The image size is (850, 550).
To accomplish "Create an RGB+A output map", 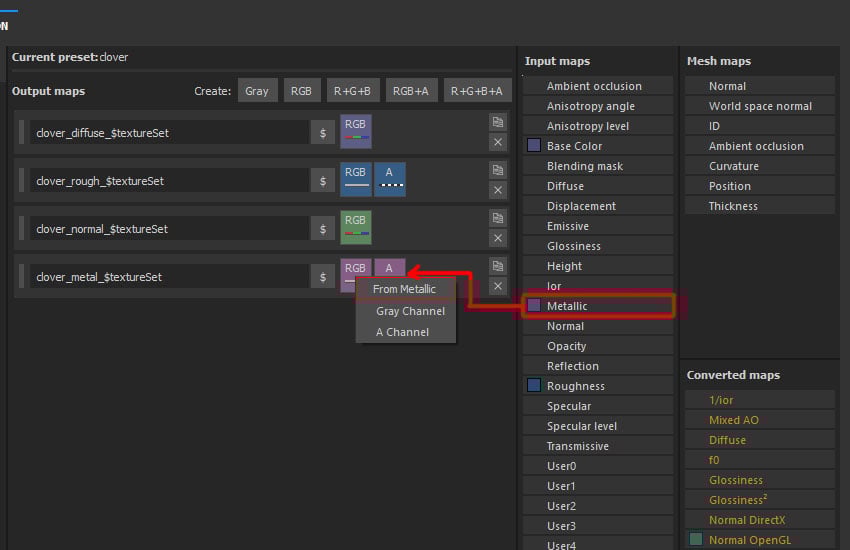I will (x=411, y=91).
